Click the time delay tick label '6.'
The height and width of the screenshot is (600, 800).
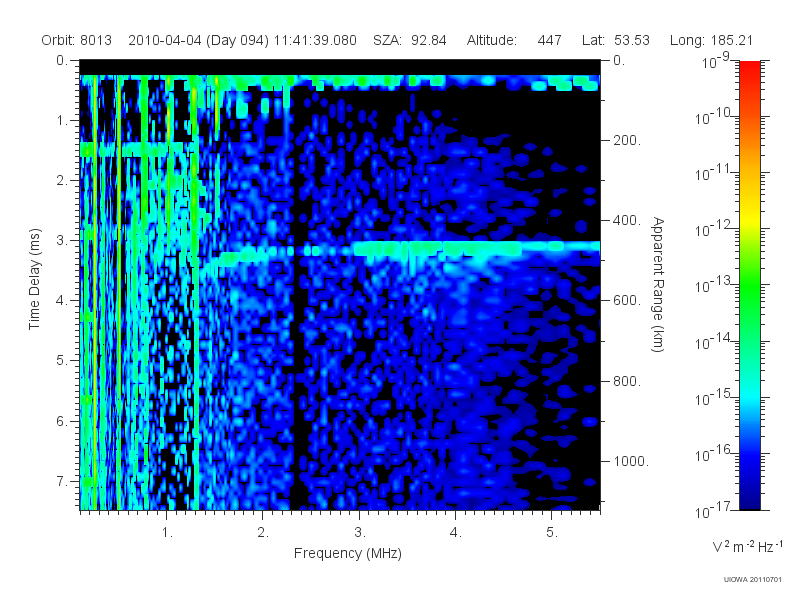[x=62, y=421]
